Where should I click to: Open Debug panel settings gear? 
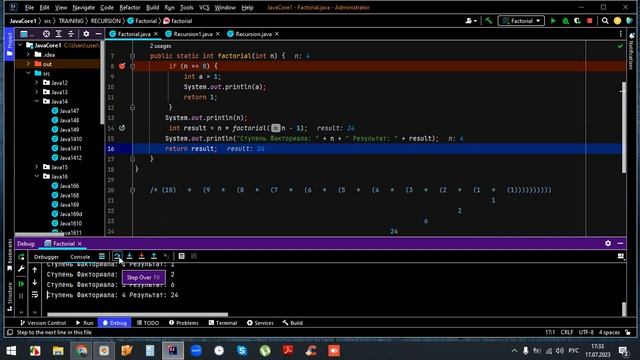click(x=608, y=243)
